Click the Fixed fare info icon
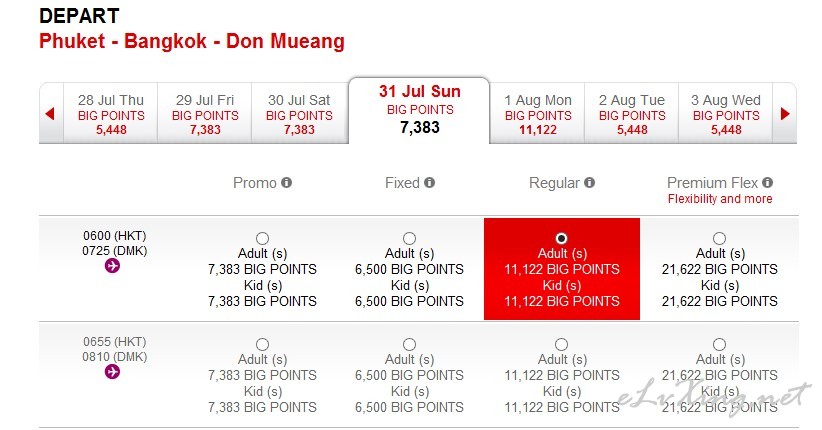822x430 pixels. pyautogui.click(x=429, y=182)
